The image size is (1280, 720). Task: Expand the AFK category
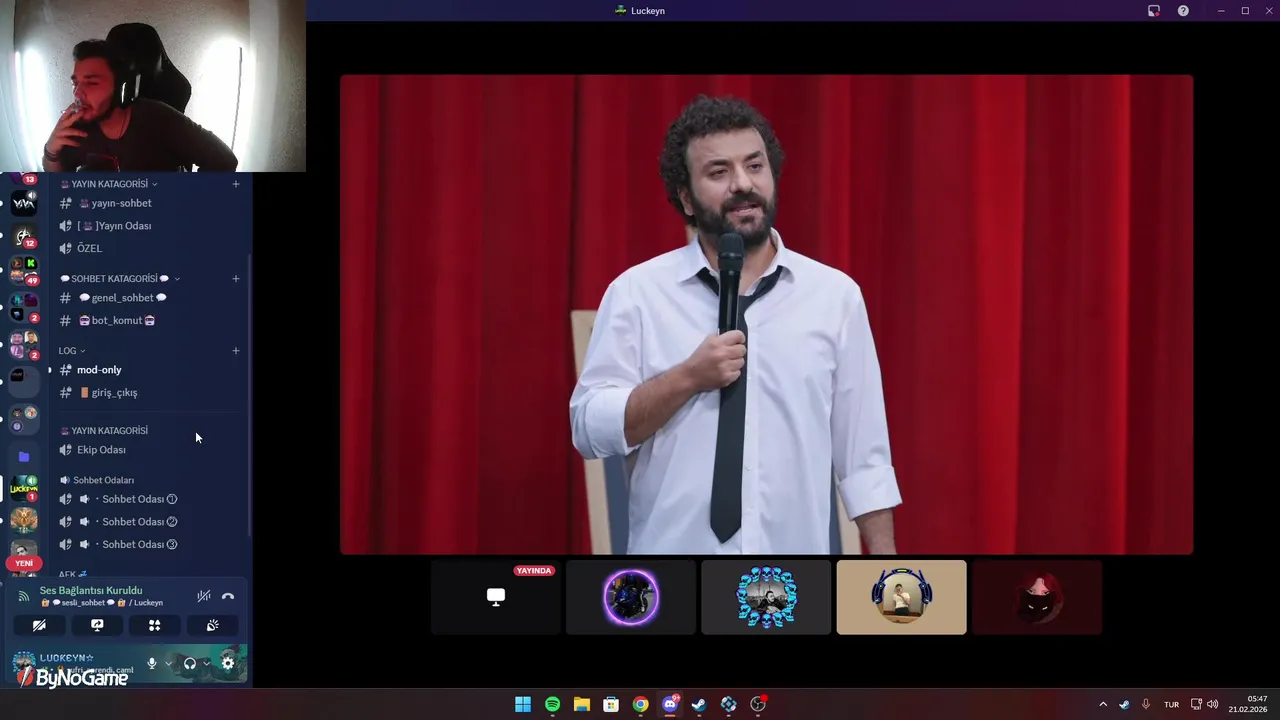[x=73, y=575]
